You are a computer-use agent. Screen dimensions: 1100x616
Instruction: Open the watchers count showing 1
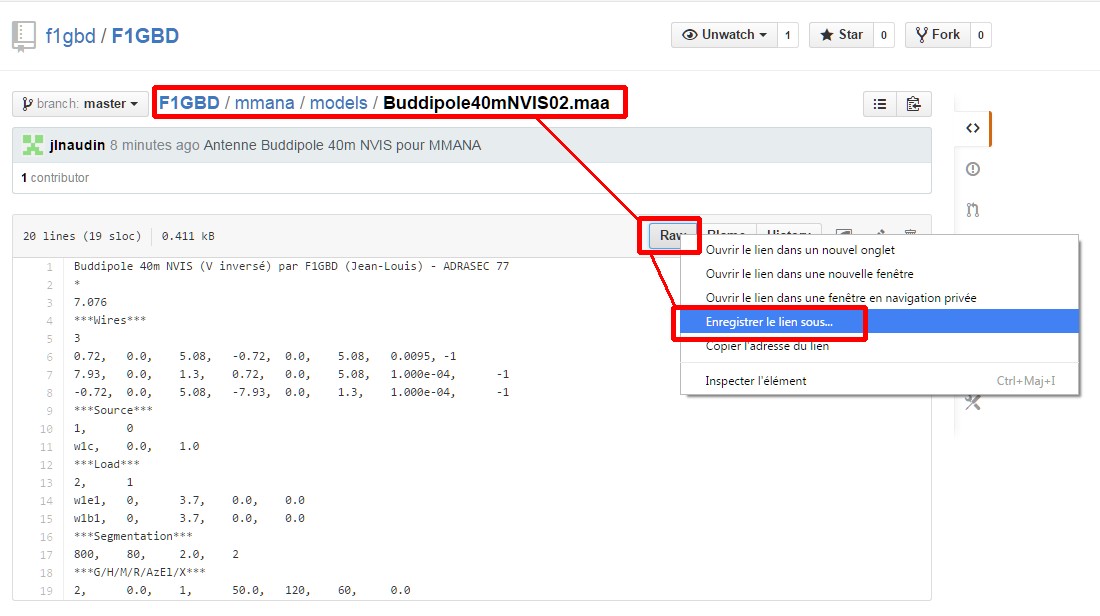tap(788, 34)
